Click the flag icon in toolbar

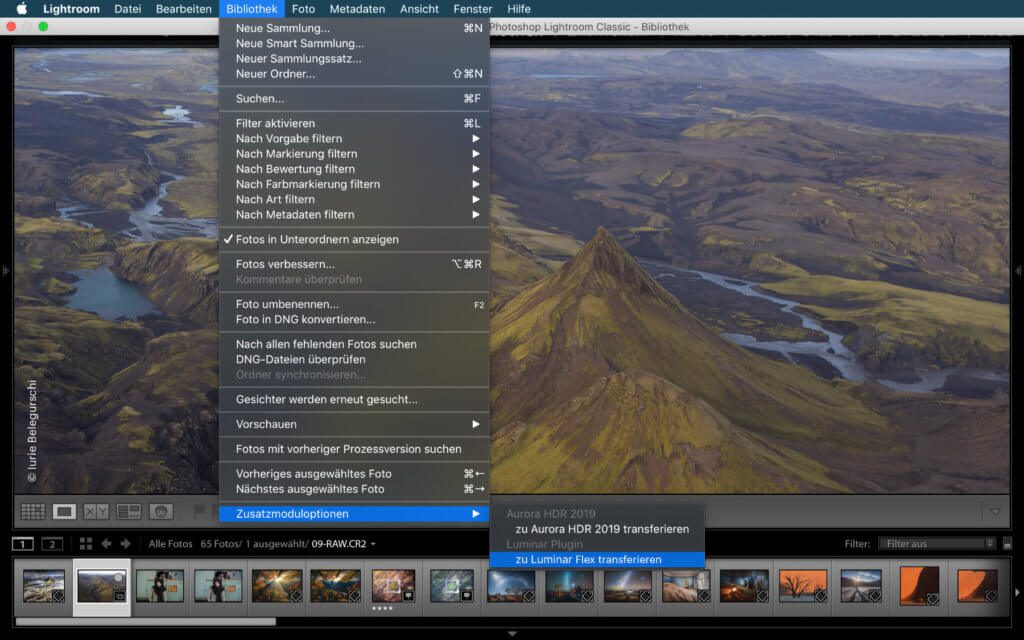click(199, 510)
